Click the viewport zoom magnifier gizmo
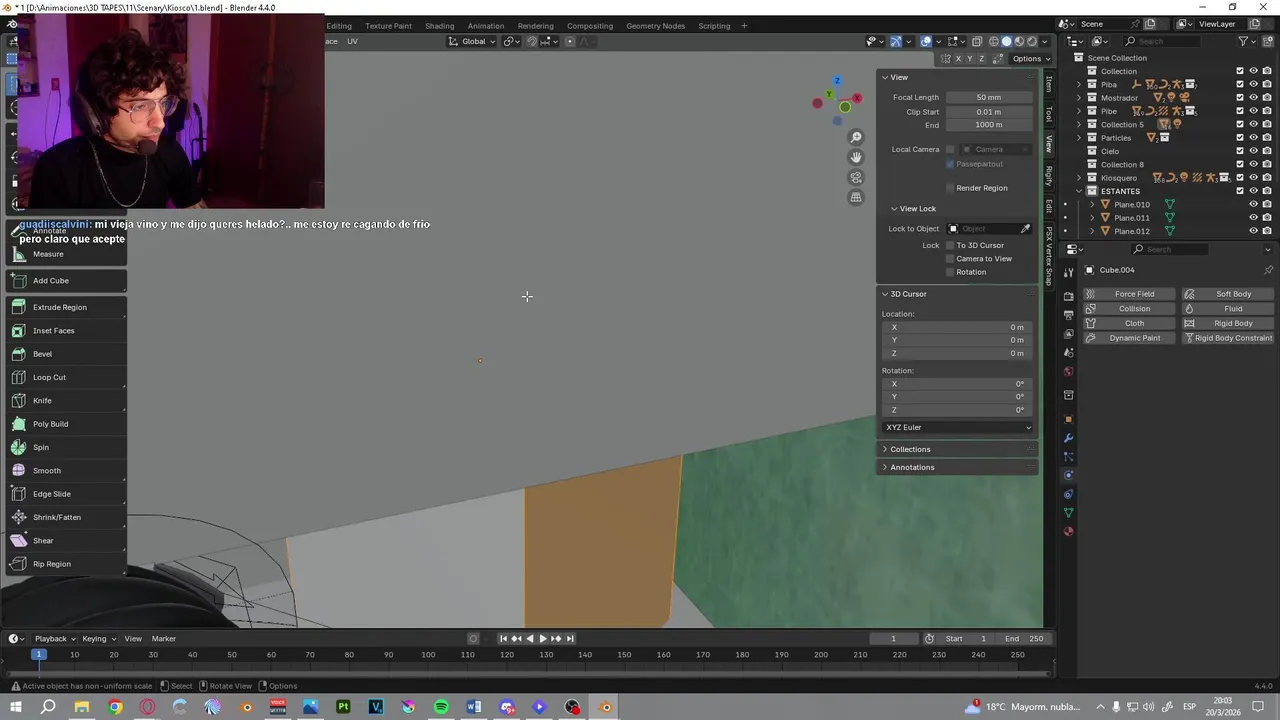Image resolution: width=1280 pixels, height=720 pixels. pos(856,137)
